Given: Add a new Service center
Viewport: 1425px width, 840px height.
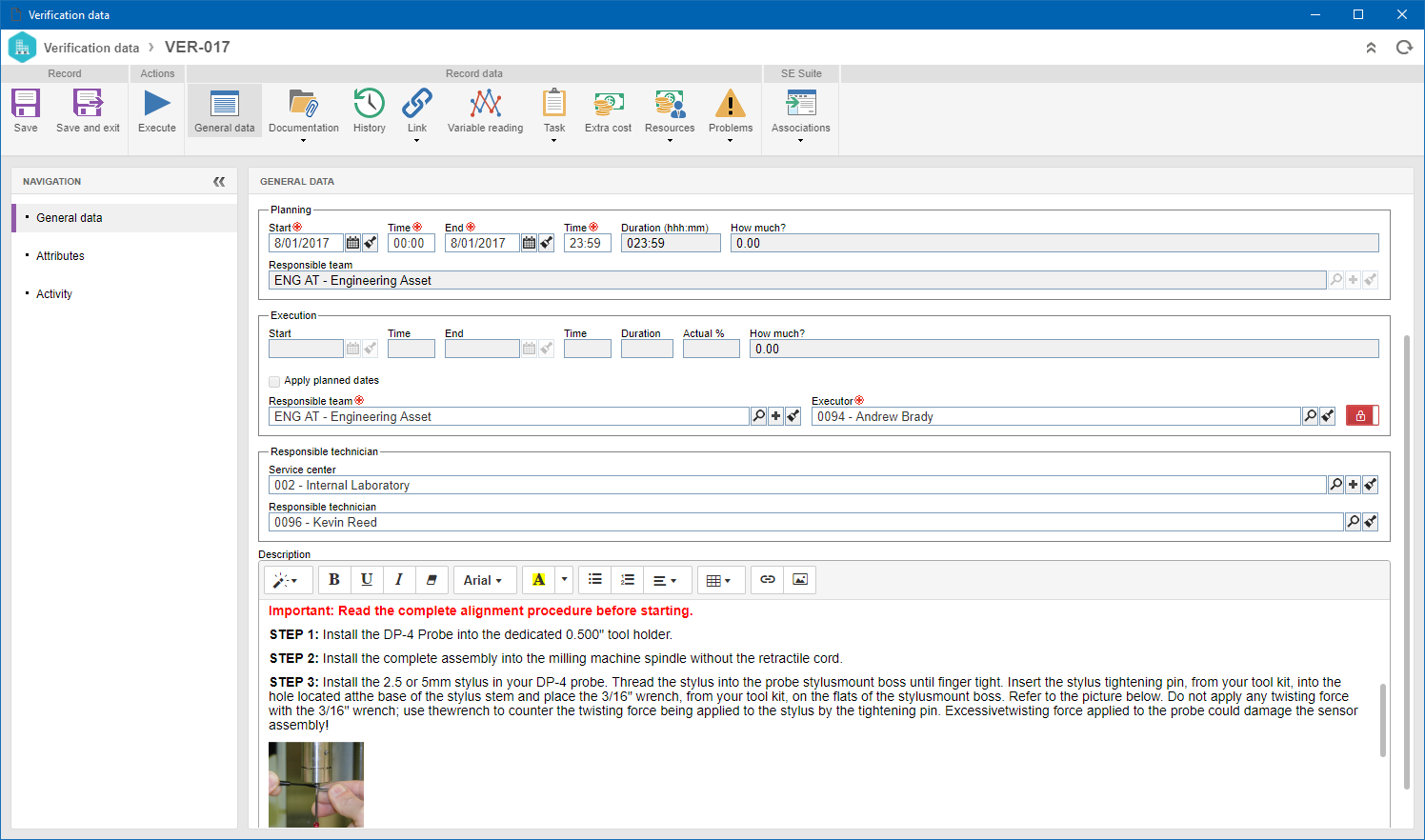Looking at the screenshot, I should click(1354, 485).
